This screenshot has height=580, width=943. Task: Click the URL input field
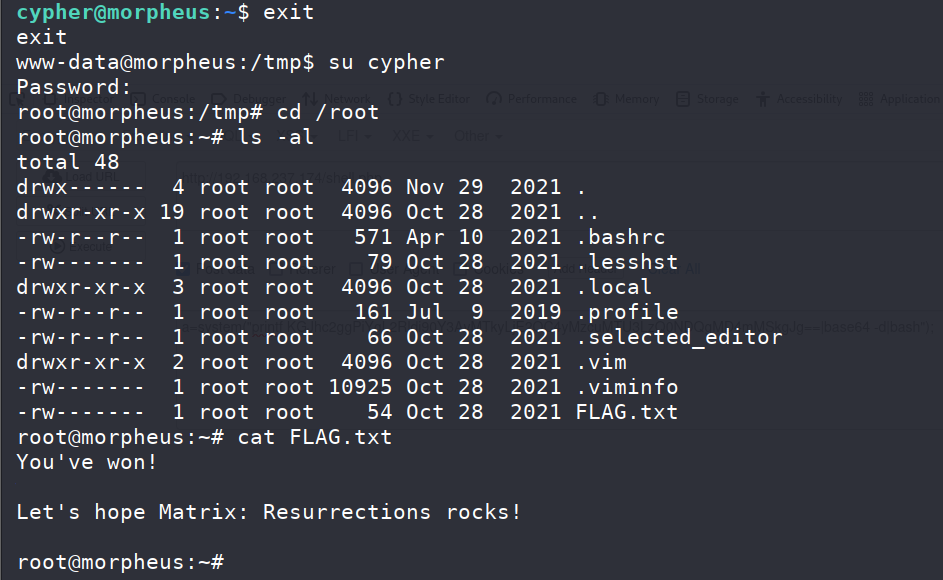click(558, 178)
